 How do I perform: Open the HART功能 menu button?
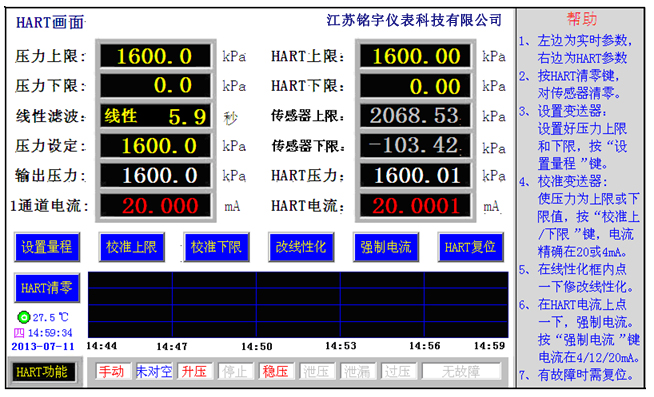coord(42,372)
